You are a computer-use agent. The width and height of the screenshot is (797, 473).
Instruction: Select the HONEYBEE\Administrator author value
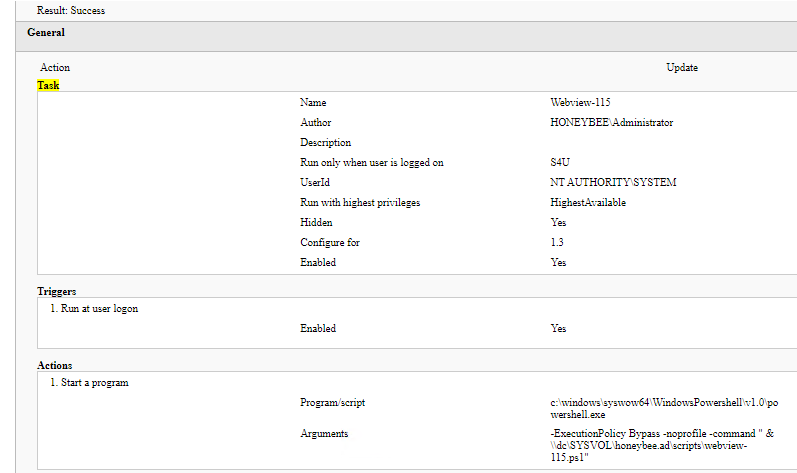(x=611, y=123)
